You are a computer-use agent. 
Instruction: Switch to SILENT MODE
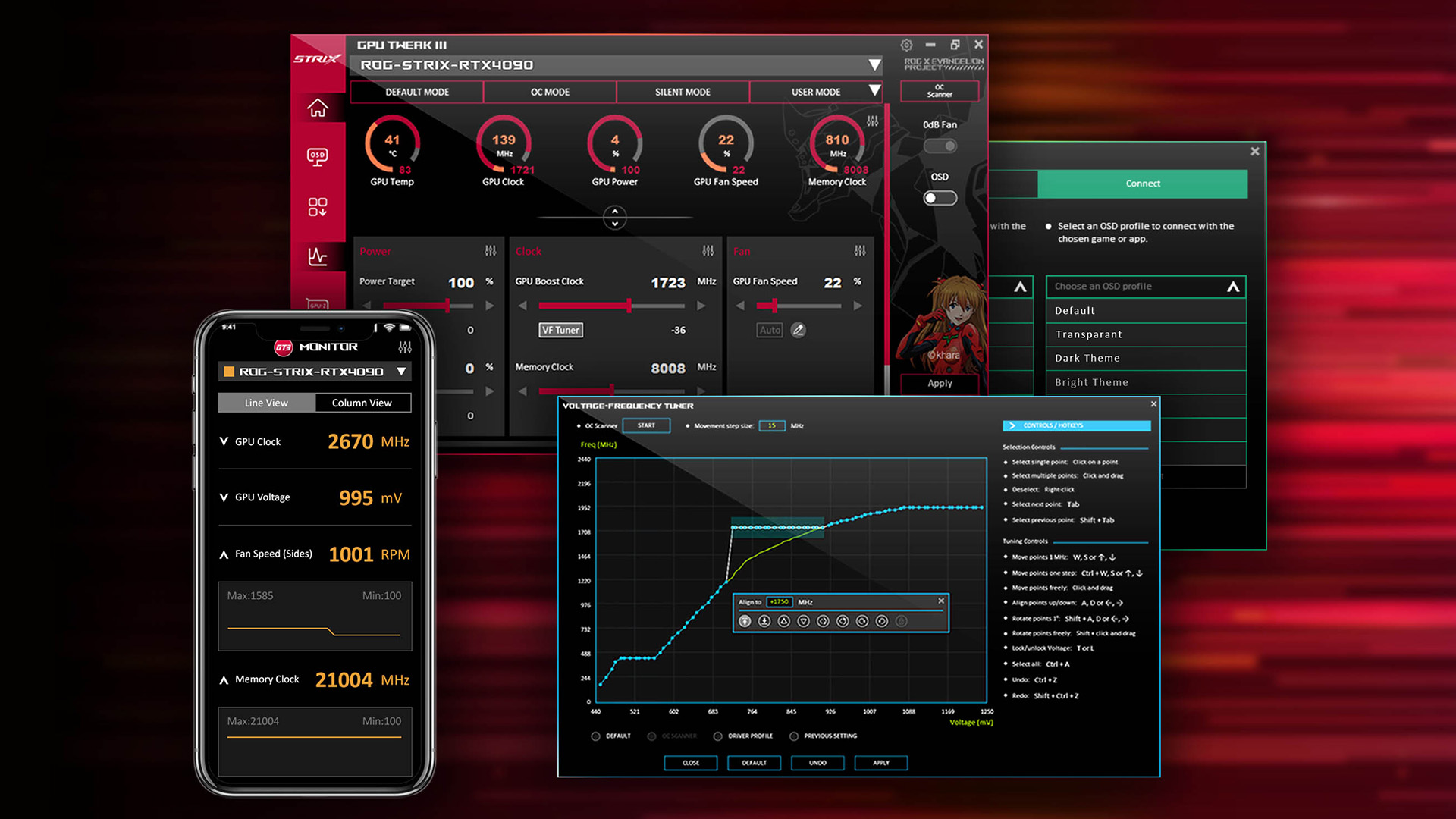point(682,92)
